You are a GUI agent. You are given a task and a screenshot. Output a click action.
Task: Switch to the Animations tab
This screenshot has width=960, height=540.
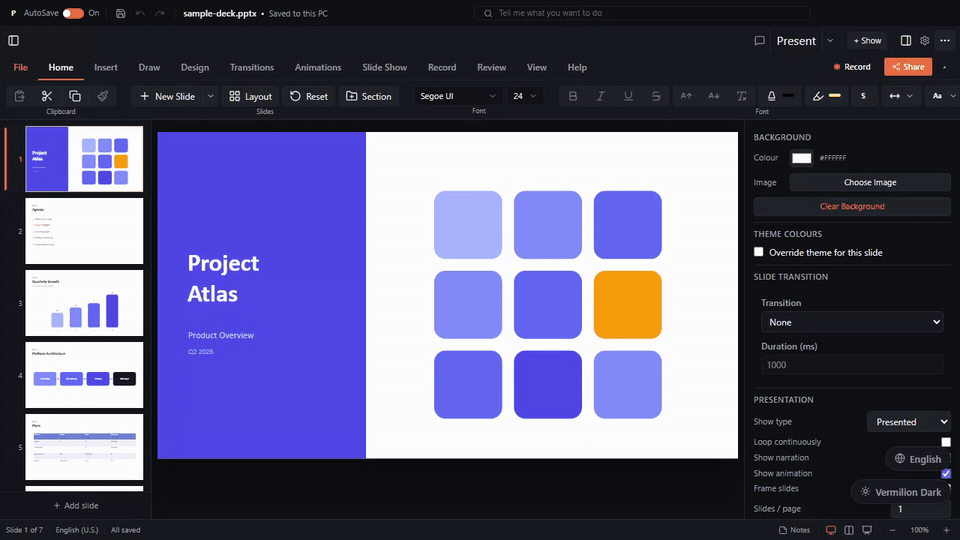point(318,67)
